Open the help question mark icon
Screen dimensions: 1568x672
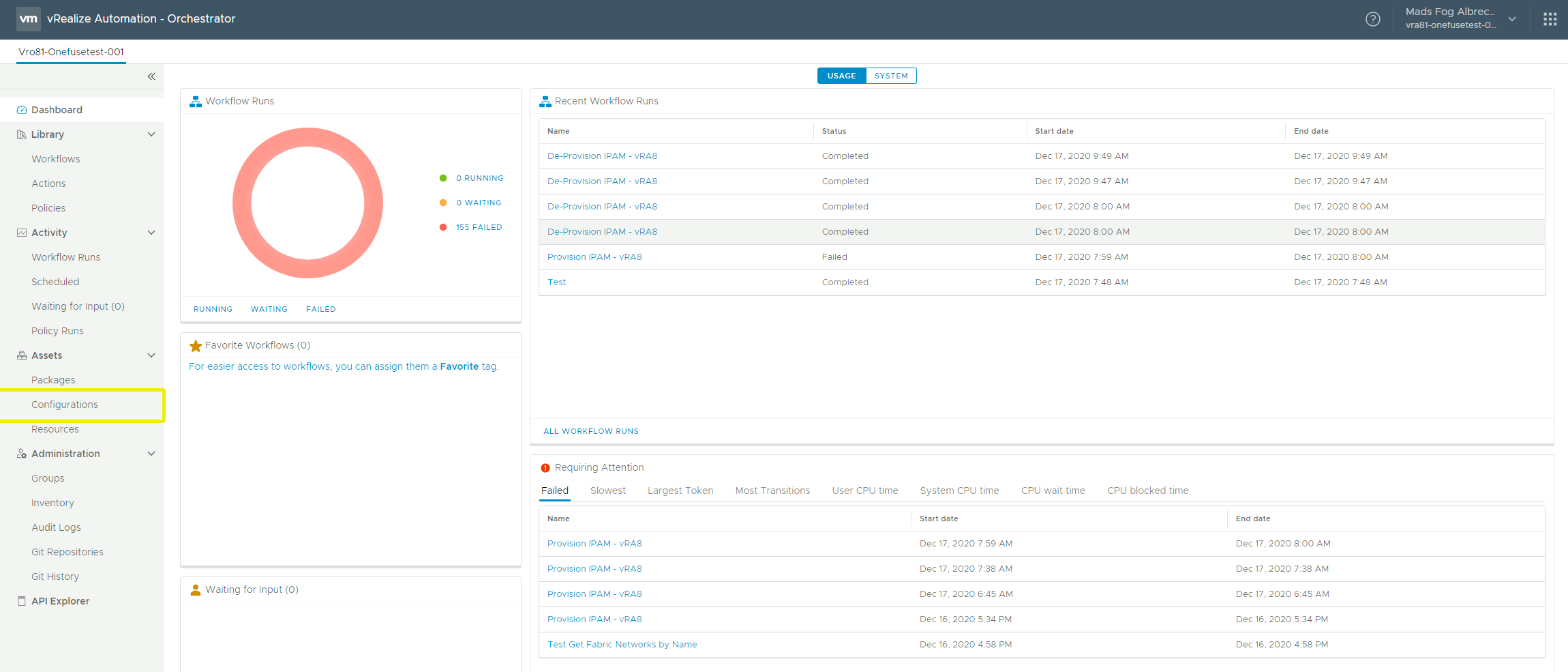pyautogui.click(x=1373, y=19)
